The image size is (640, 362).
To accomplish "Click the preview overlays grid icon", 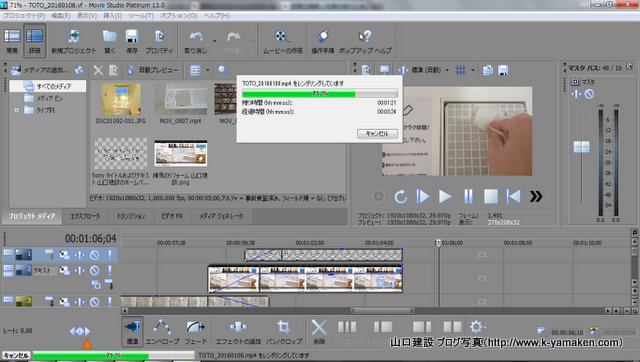I will pyautogui.click(x=460, y=70).
